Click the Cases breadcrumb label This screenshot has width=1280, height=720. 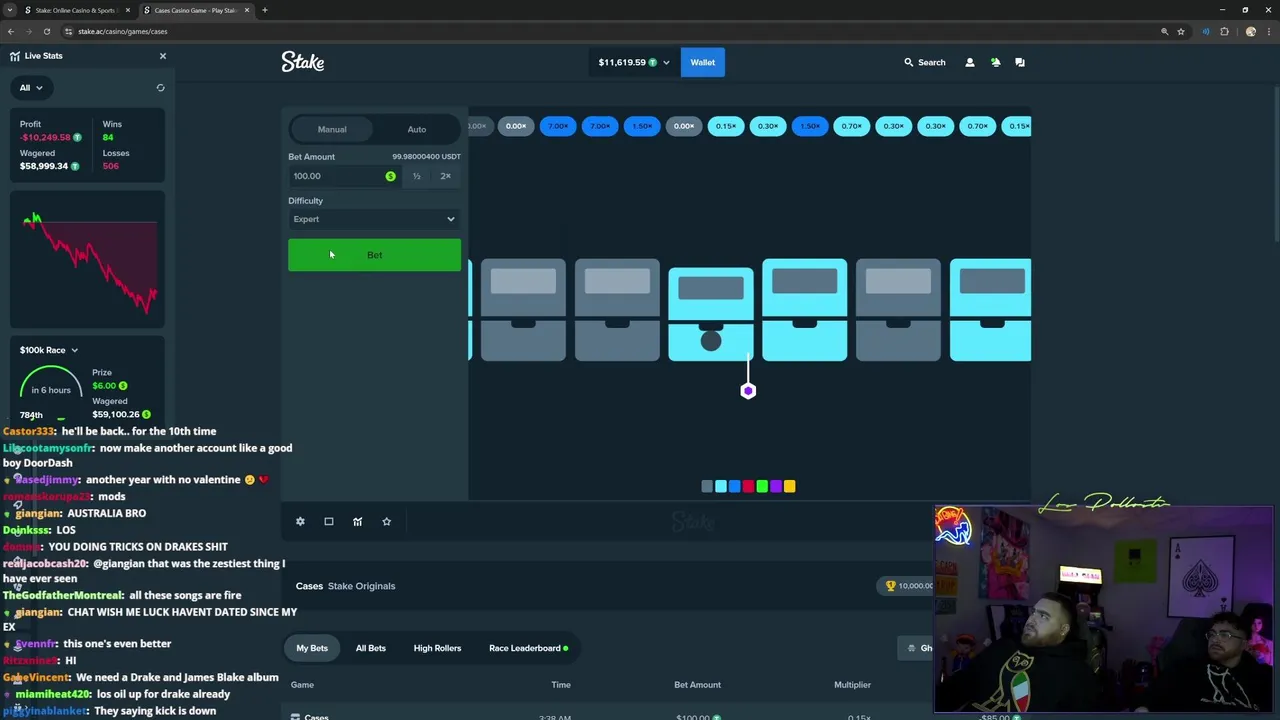point(309,586)
